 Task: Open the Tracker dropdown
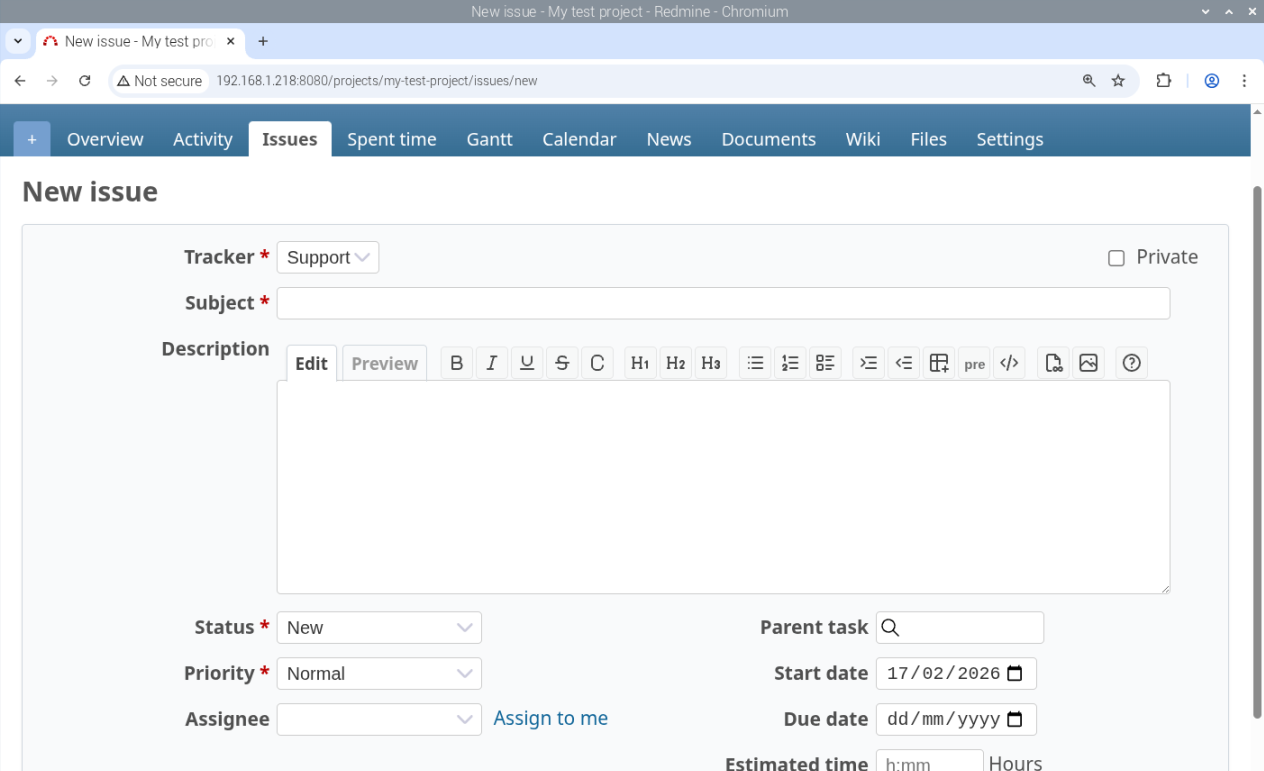327,257
